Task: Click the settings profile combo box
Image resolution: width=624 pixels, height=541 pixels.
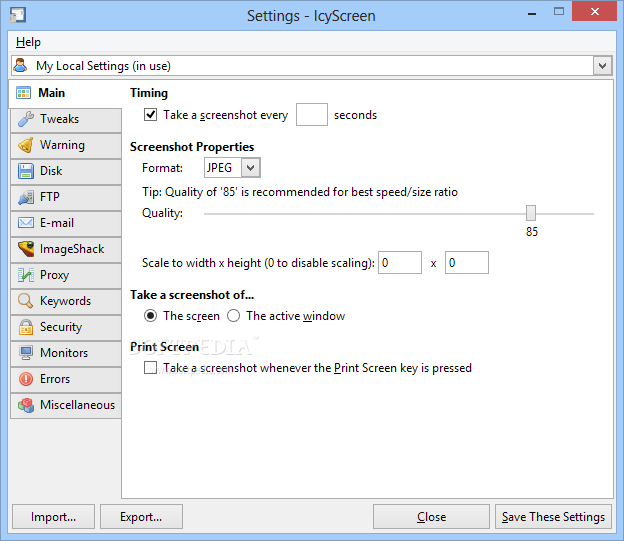Action: coord(311,66)
